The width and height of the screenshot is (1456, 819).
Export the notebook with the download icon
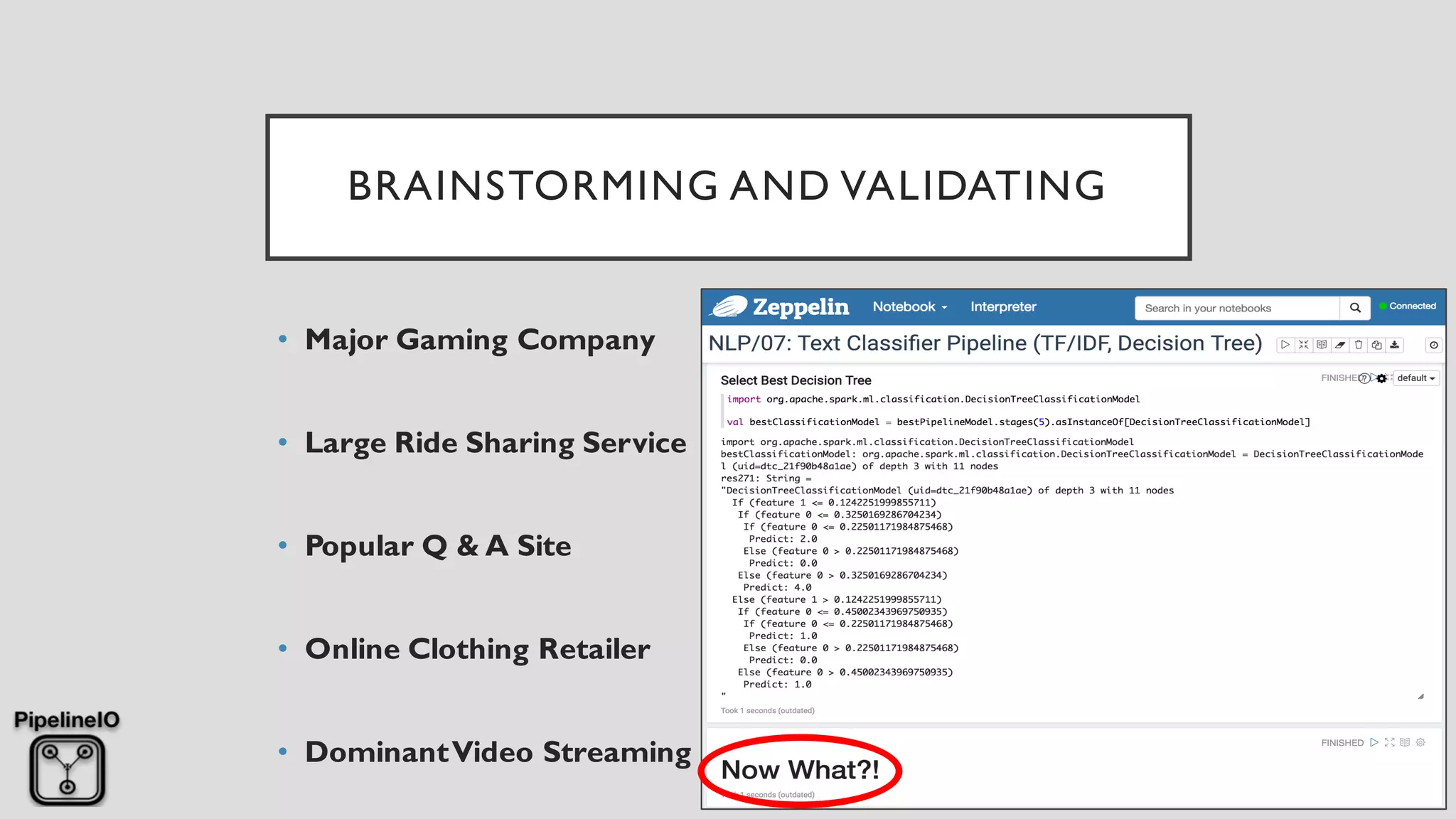(1395, 345)
